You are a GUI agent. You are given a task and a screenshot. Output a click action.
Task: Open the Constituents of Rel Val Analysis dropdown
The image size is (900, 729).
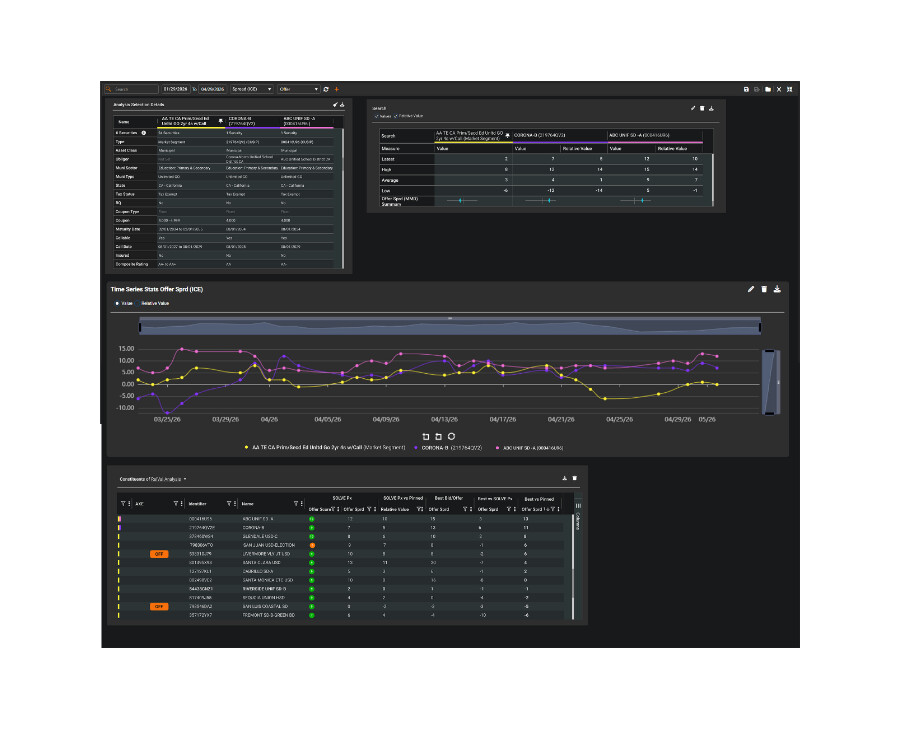(x=153, y=479)
